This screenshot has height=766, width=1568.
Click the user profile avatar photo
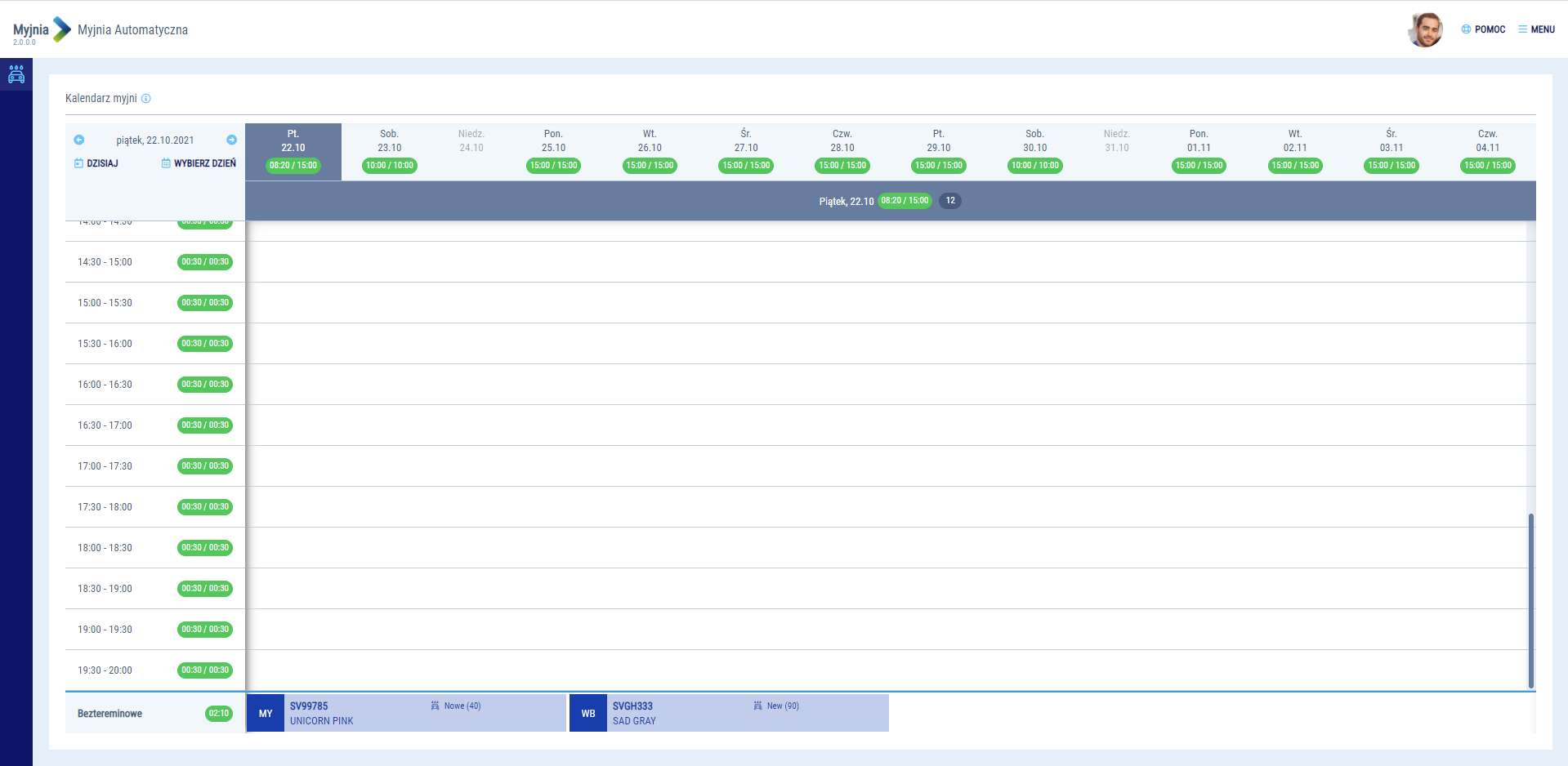tap(1425, 30)
